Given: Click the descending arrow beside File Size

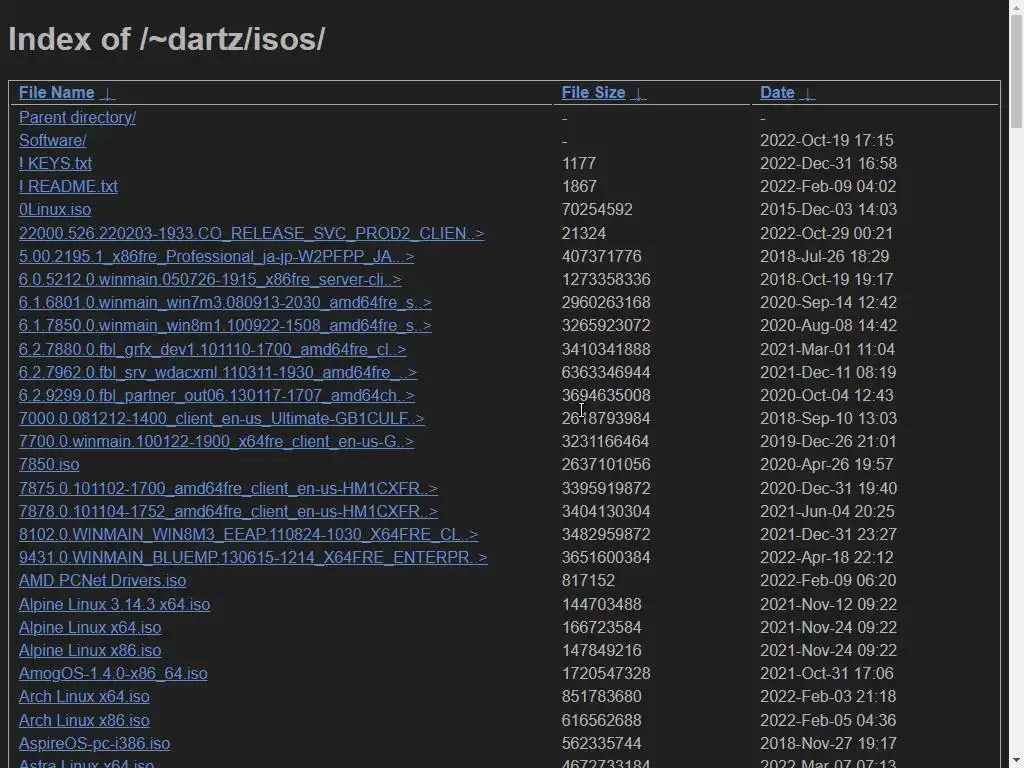Looking at the screenshot, I should click(x=639, y=93).
